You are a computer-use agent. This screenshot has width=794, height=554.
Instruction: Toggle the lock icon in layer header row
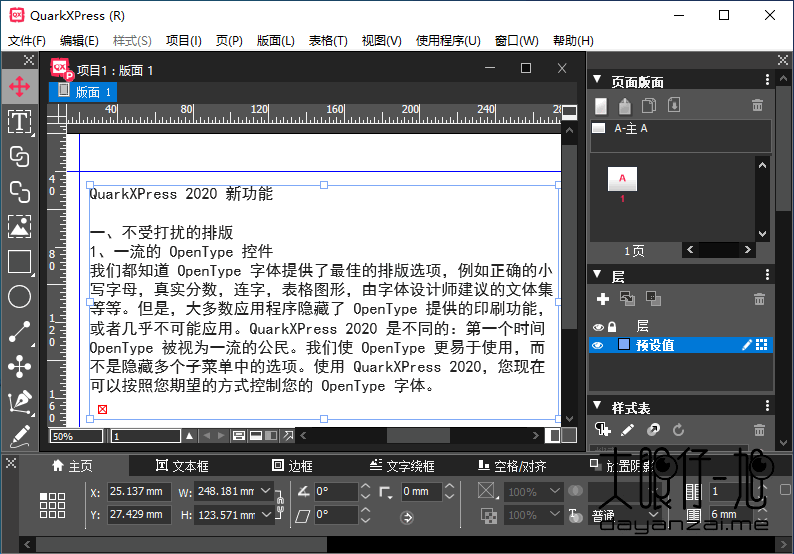[x=612, y=326]
